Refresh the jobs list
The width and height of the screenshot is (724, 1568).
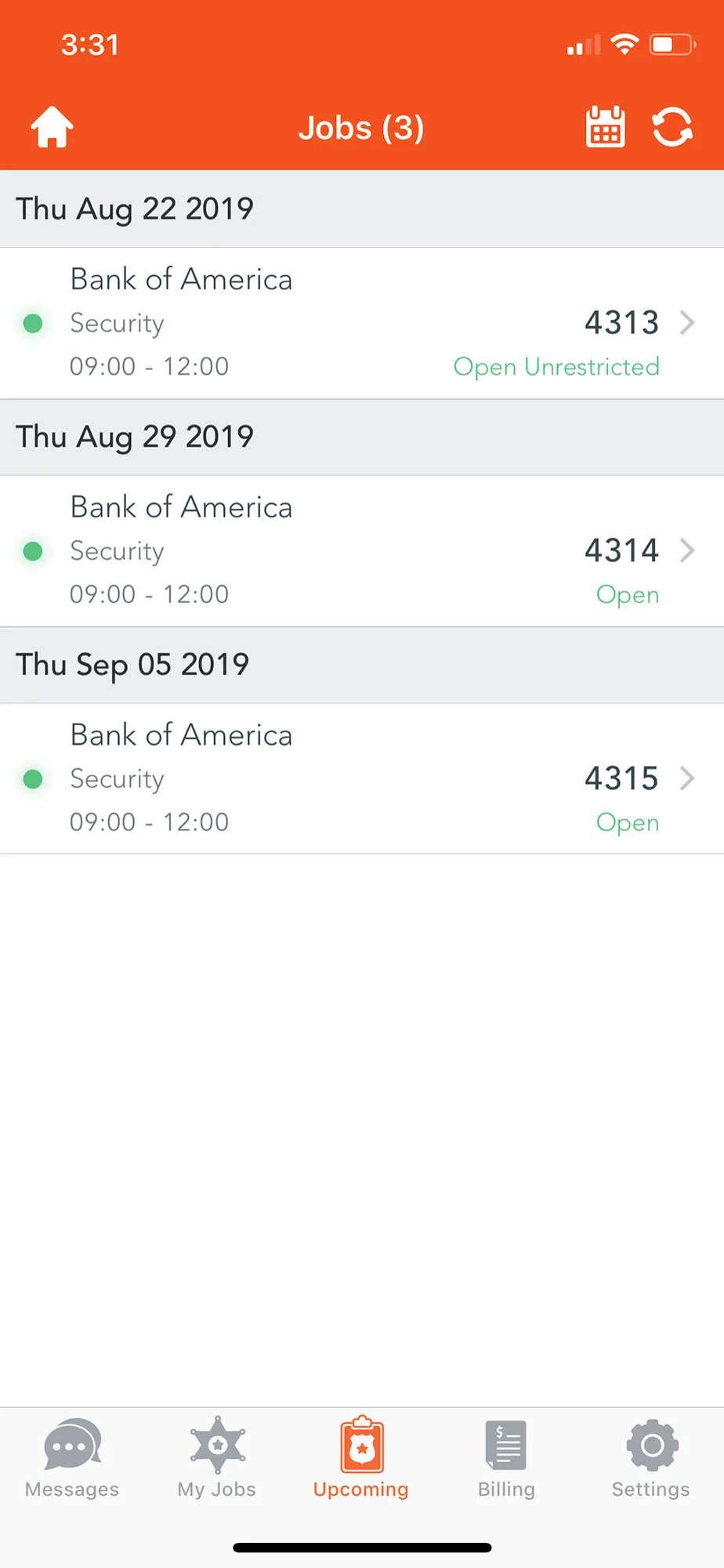(x=672, y=127)
